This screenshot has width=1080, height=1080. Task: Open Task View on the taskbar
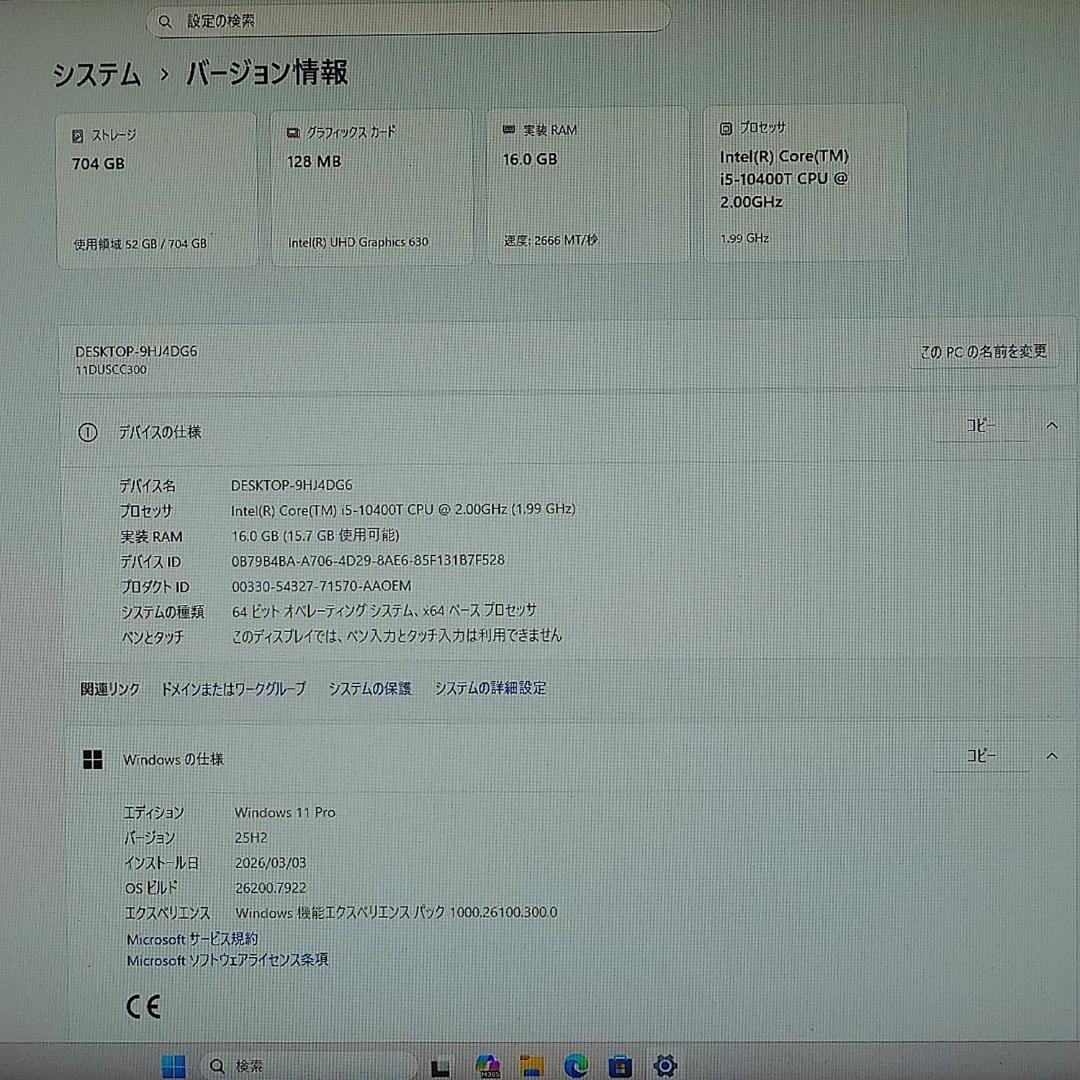click(x=441, y=1067)
